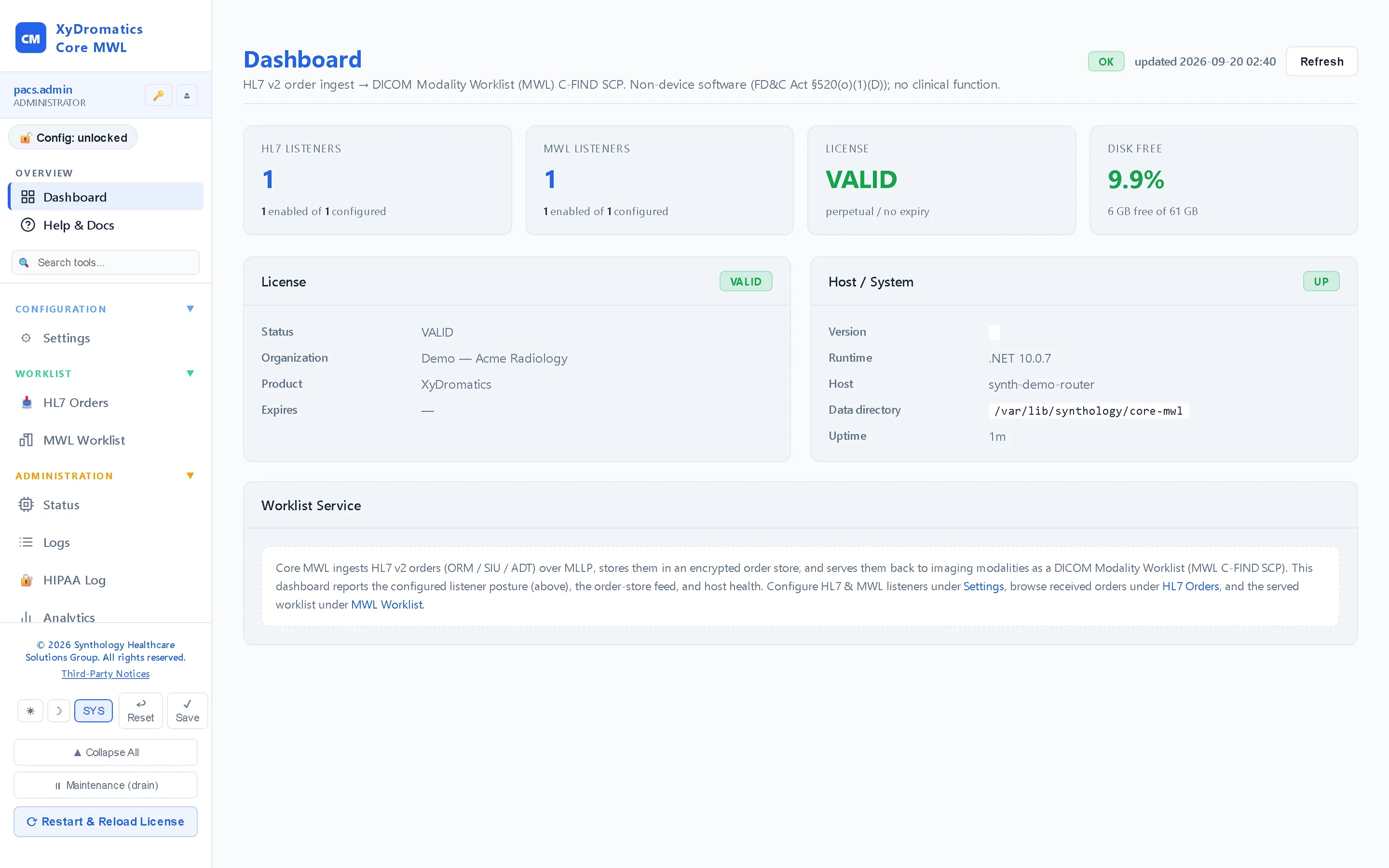This screenshot has height=868, width=1389.
Task: Switch to light theme sun icon
Action: pyautogui.click(x=30, y=711)
